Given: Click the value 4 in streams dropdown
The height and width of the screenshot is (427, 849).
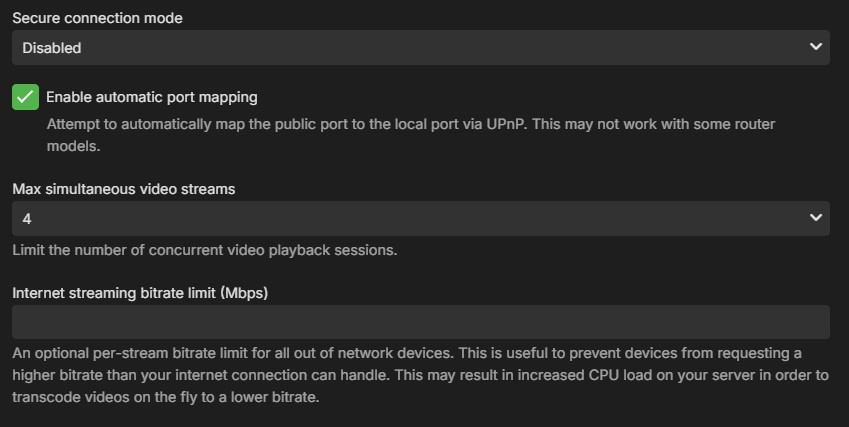Looking at the screenshot, I should coord(27,218).
